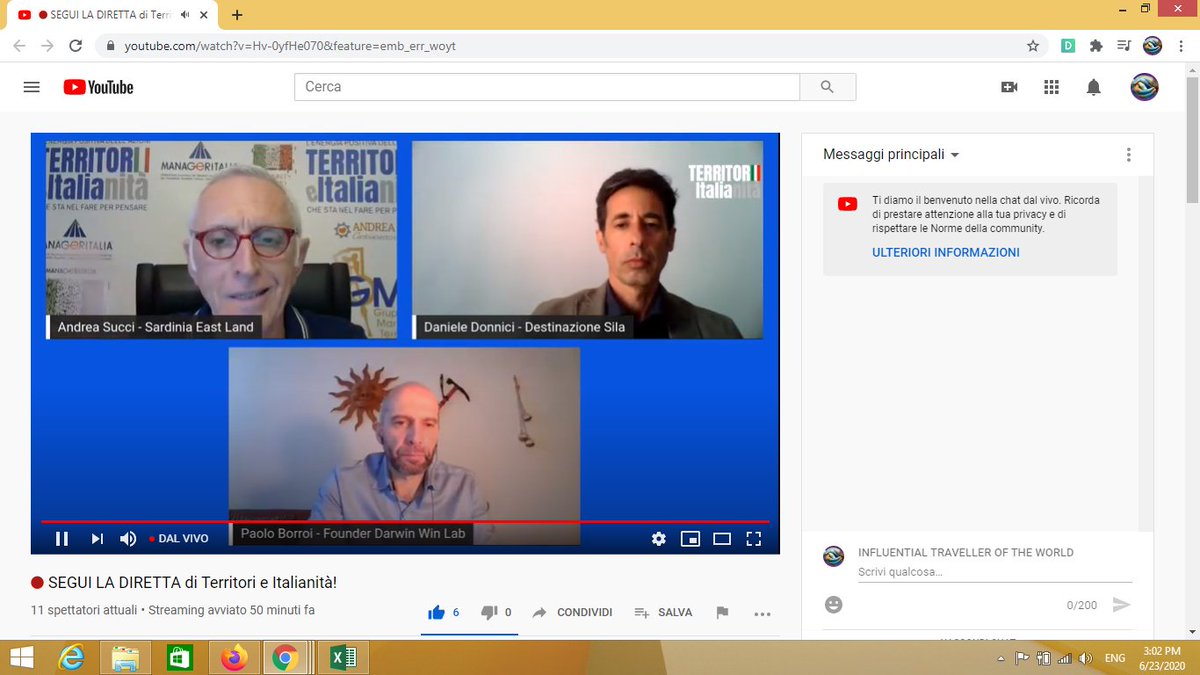Viewport: 1200px width, 675px height.
Task: Open the Chrome extensions puzzle icon
Action: pyautogui.click(x=1096, y=46)
